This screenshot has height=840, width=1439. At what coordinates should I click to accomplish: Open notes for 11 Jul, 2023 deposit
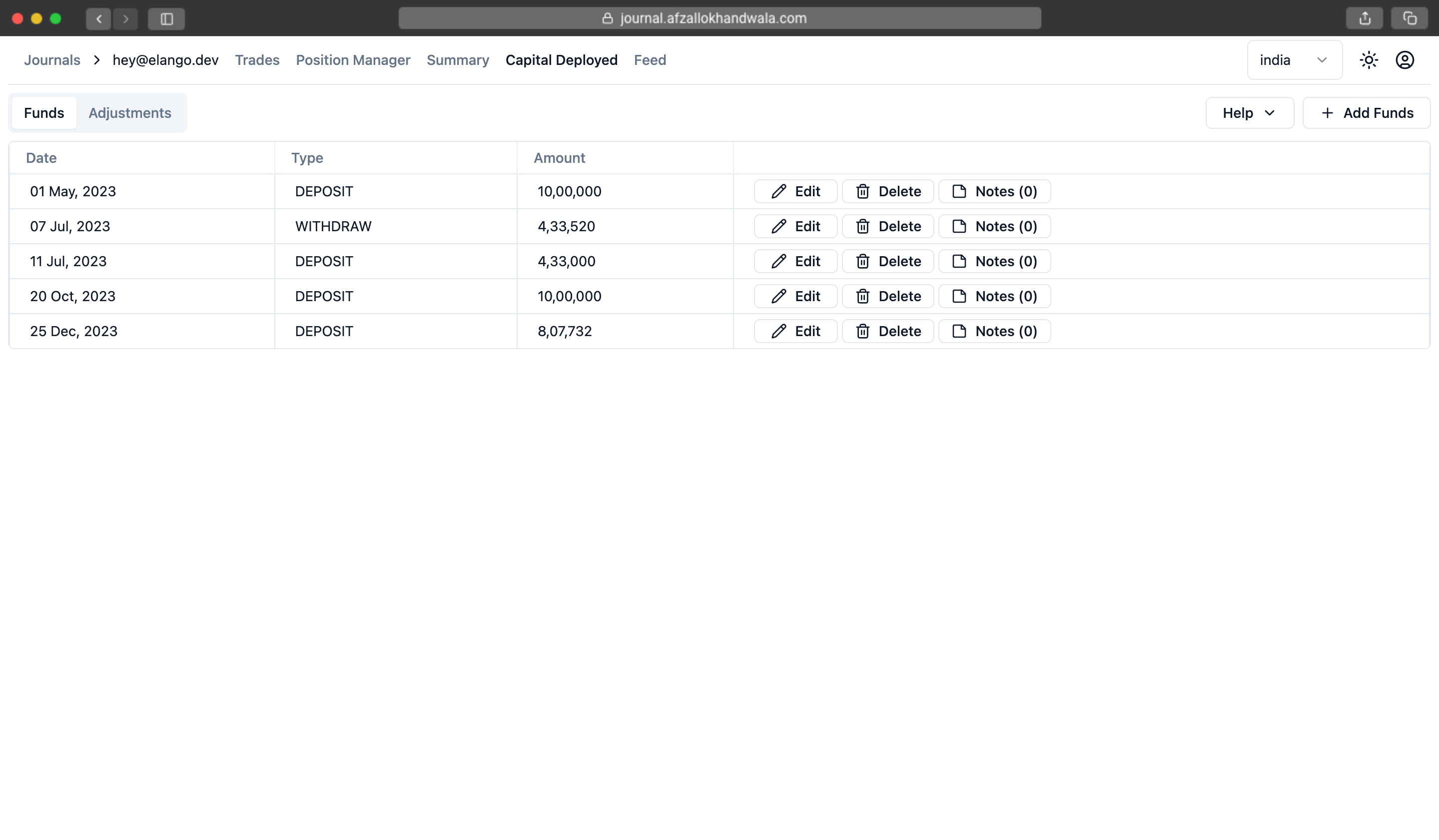[x=994, y=261]
